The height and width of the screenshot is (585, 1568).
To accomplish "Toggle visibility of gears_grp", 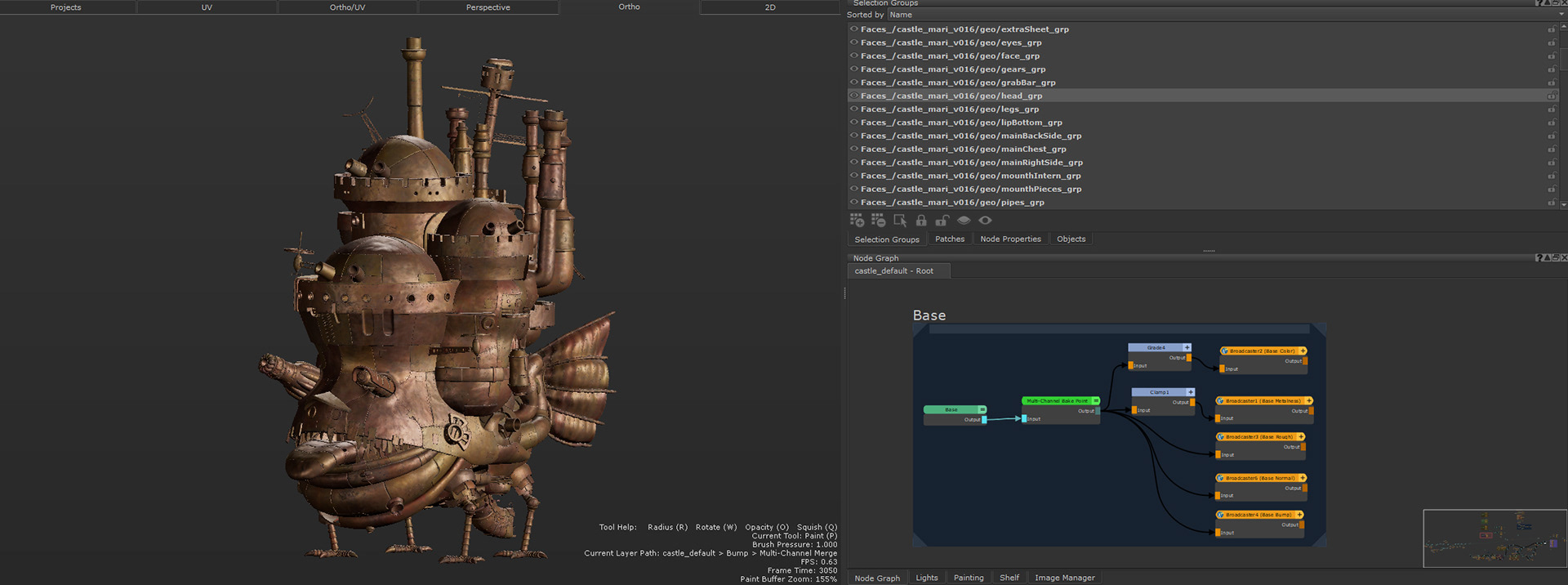I will pos(854,69).
